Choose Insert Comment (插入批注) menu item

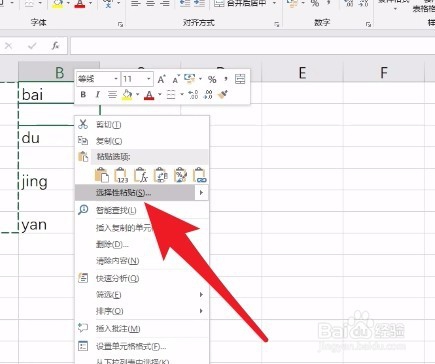142,329
